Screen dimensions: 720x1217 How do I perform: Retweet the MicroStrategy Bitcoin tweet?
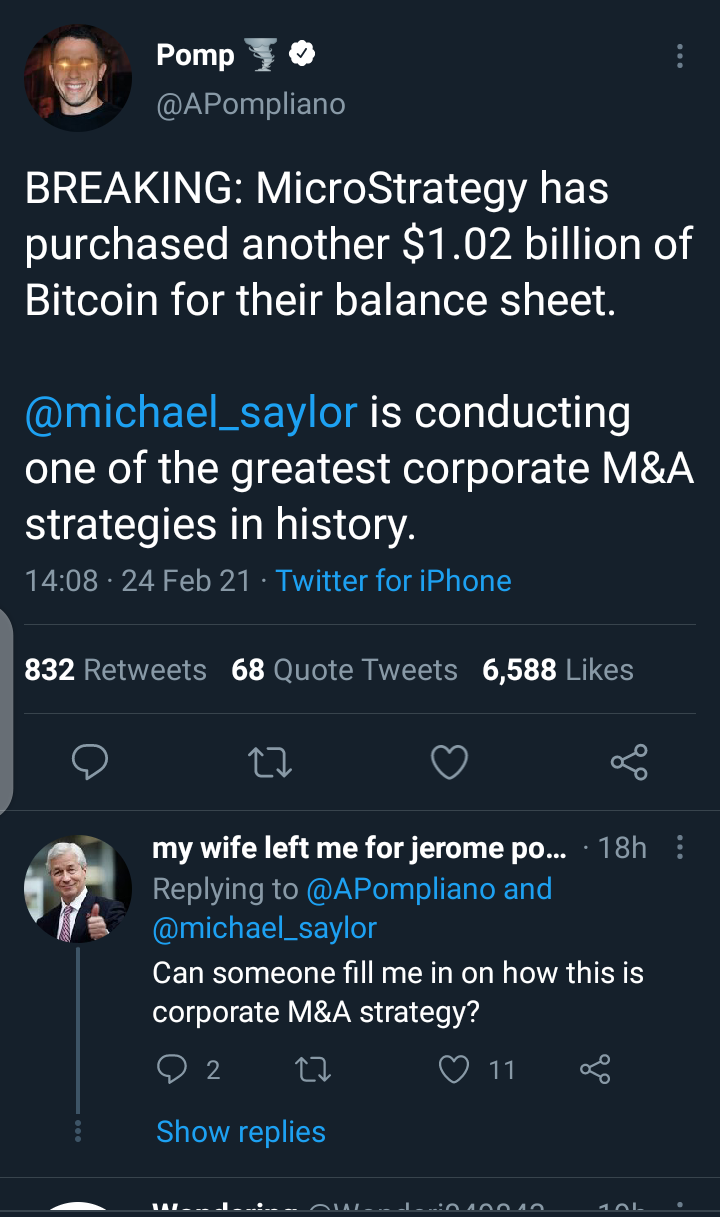pos(269,764)
